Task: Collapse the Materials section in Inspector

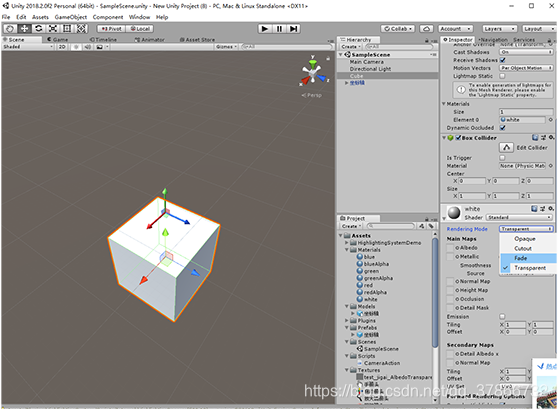Action: tap(444, 104)
